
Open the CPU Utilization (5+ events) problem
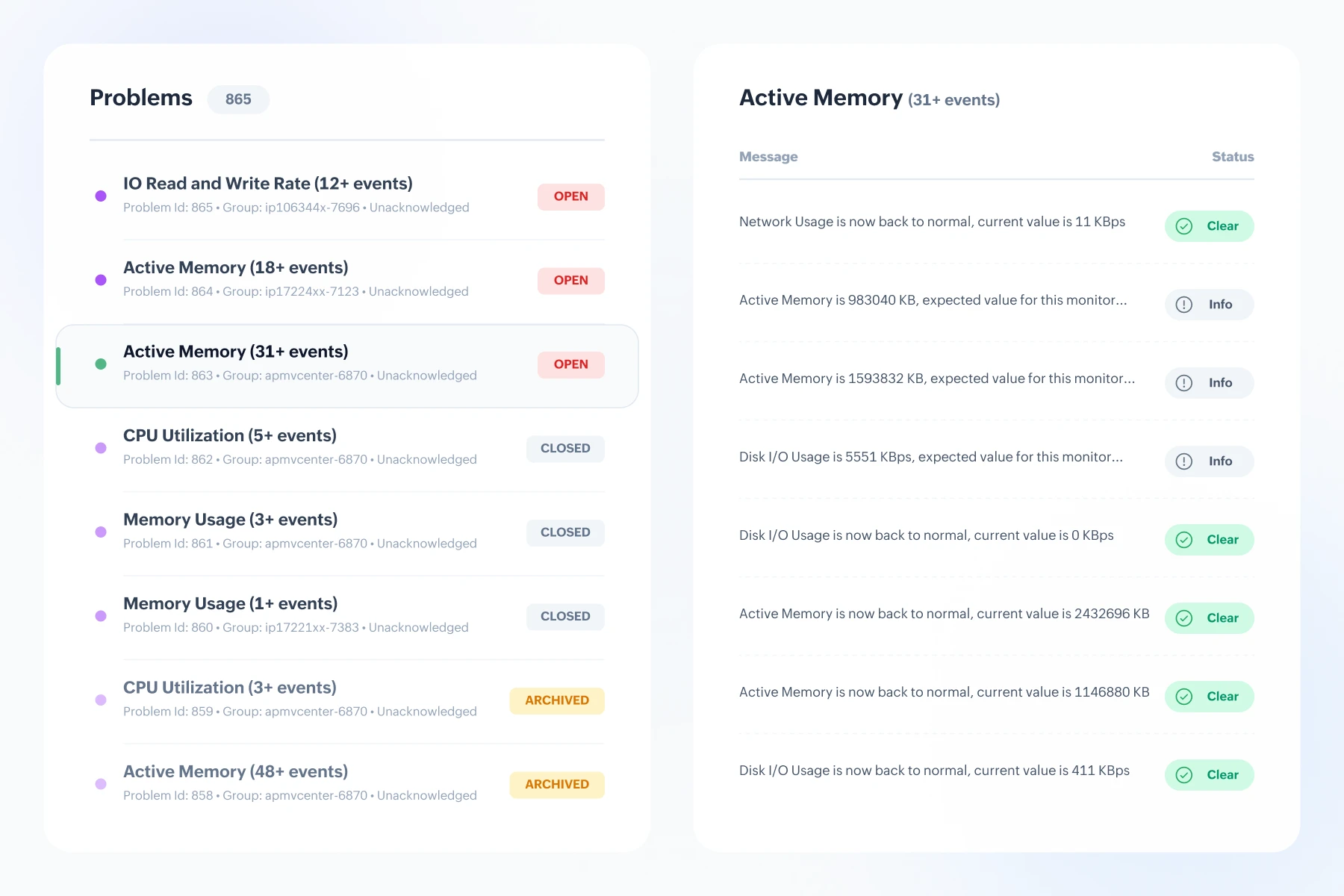[x=230, y=435]
